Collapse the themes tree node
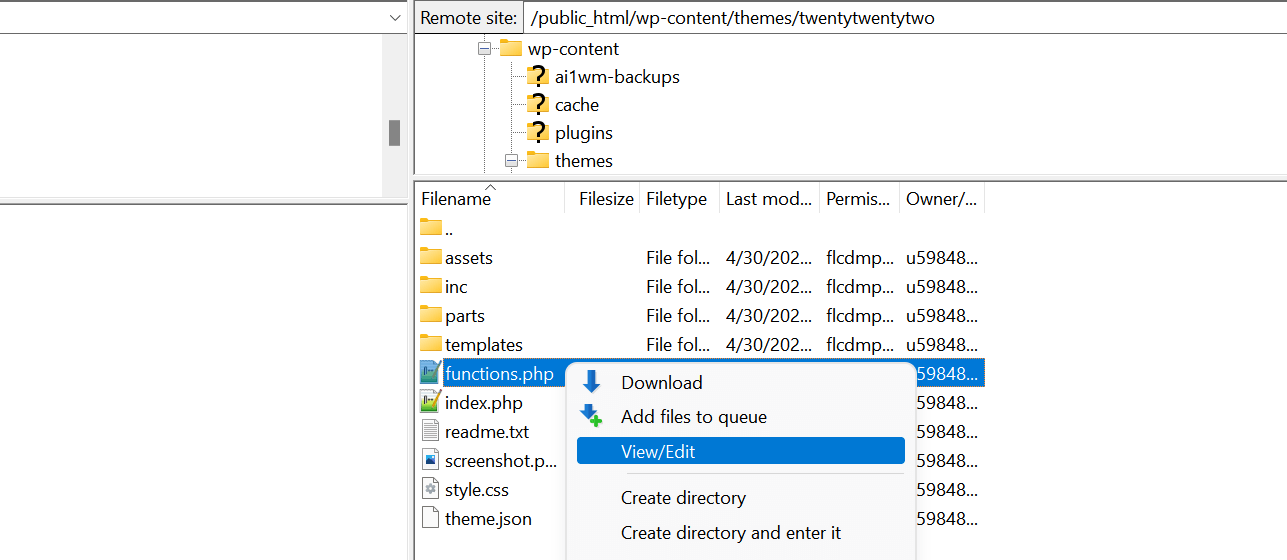The image size is (1287, 560). coord(512,161)
